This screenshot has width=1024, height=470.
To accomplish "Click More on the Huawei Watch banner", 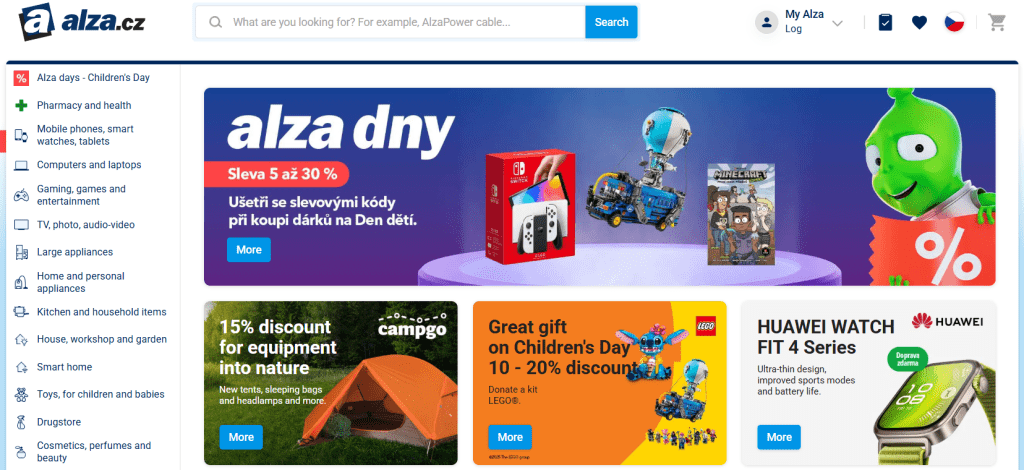I will point(779,437).
